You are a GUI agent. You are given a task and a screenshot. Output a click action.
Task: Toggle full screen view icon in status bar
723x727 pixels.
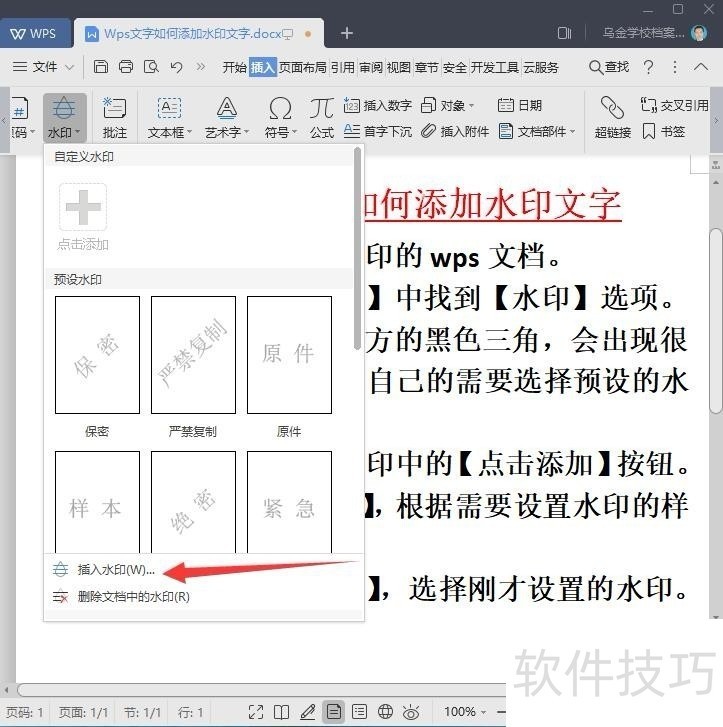click(x=256, y=712)
